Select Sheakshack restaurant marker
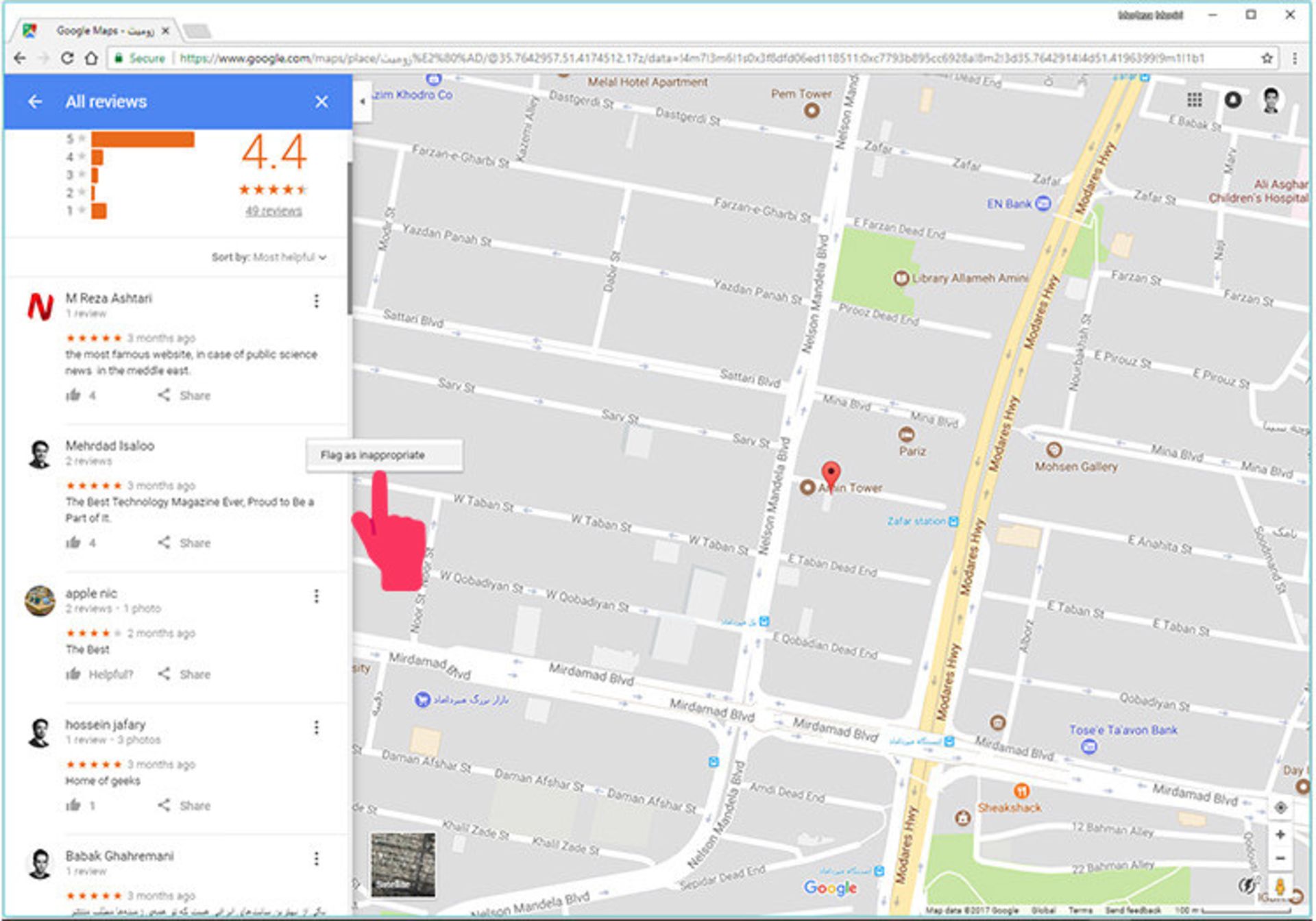This screenshot has width=1316, height=921. click(1021, 791)
